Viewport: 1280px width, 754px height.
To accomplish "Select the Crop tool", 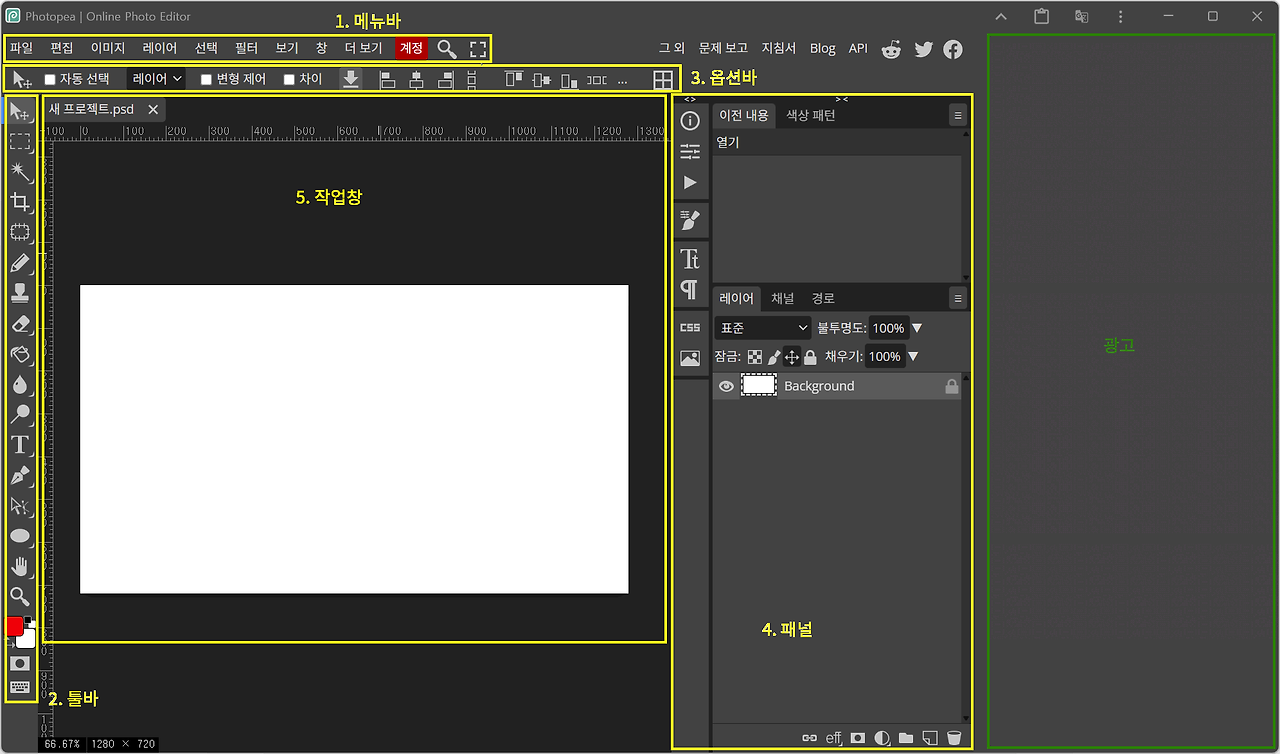I will [20, 203].
